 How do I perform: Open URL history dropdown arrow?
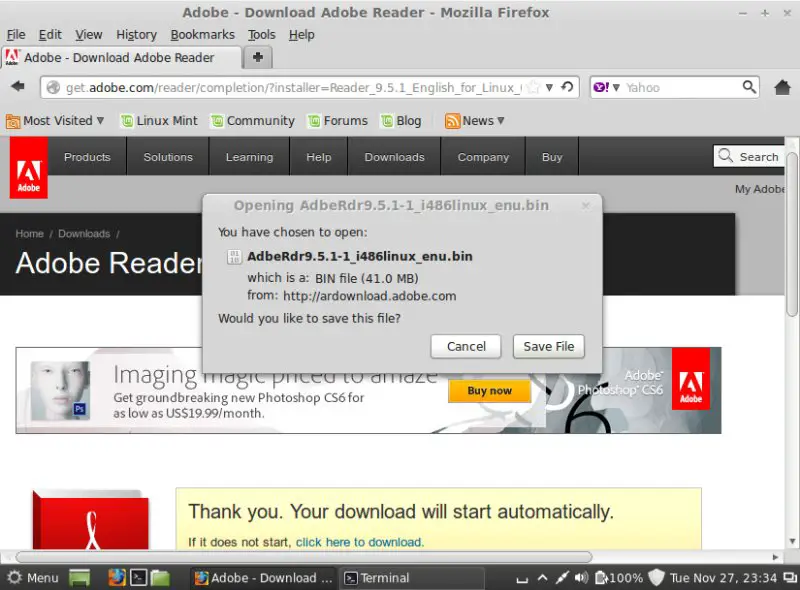coord(549,87)
